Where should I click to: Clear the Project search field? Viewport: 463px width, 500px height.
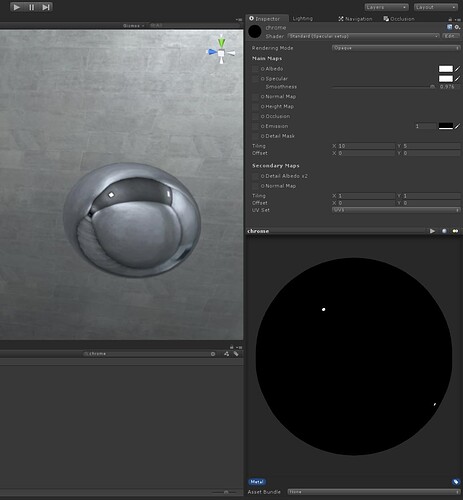213,354
